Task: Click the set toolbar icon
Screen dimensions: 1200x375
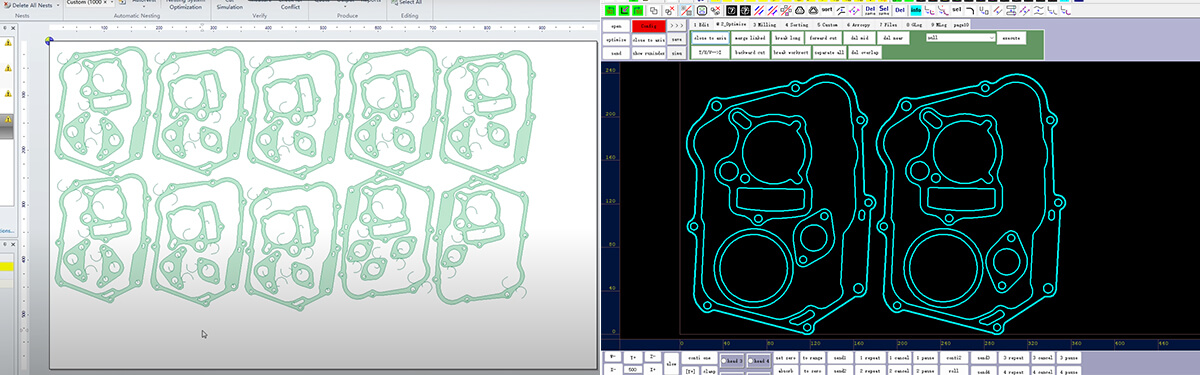Action: pos(956,9)
